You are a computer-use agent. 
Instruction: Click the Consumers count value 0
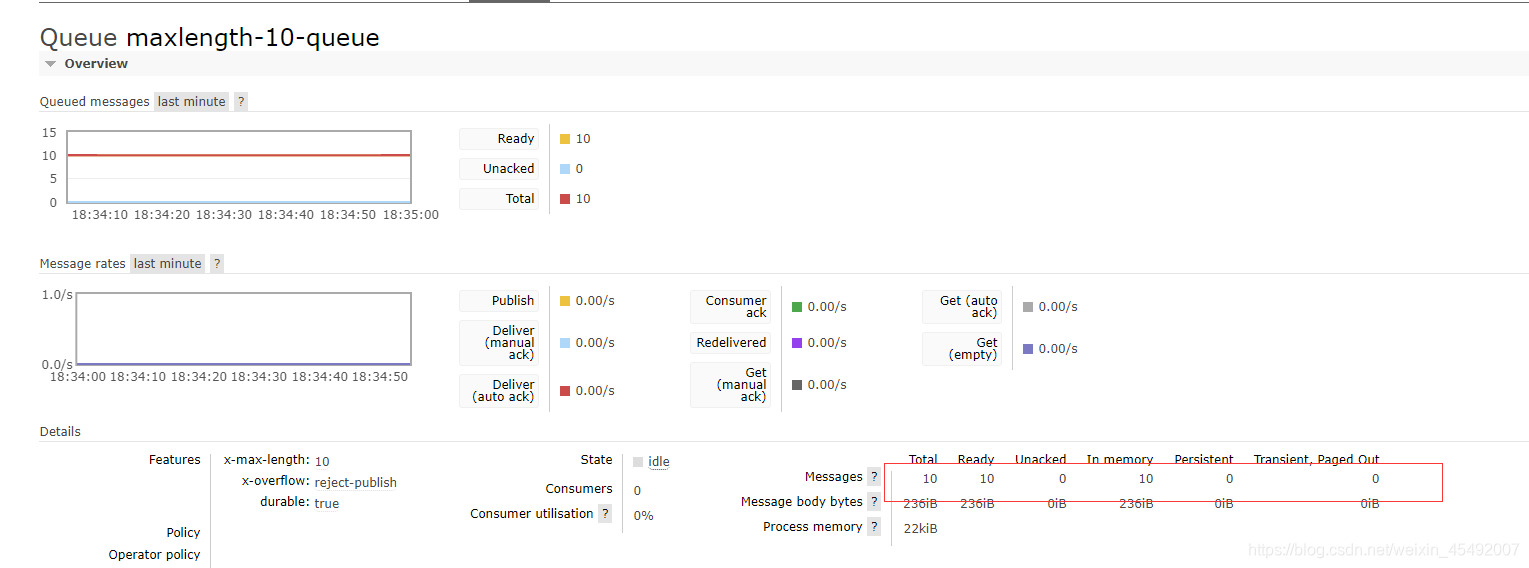[x=637, y=491]
